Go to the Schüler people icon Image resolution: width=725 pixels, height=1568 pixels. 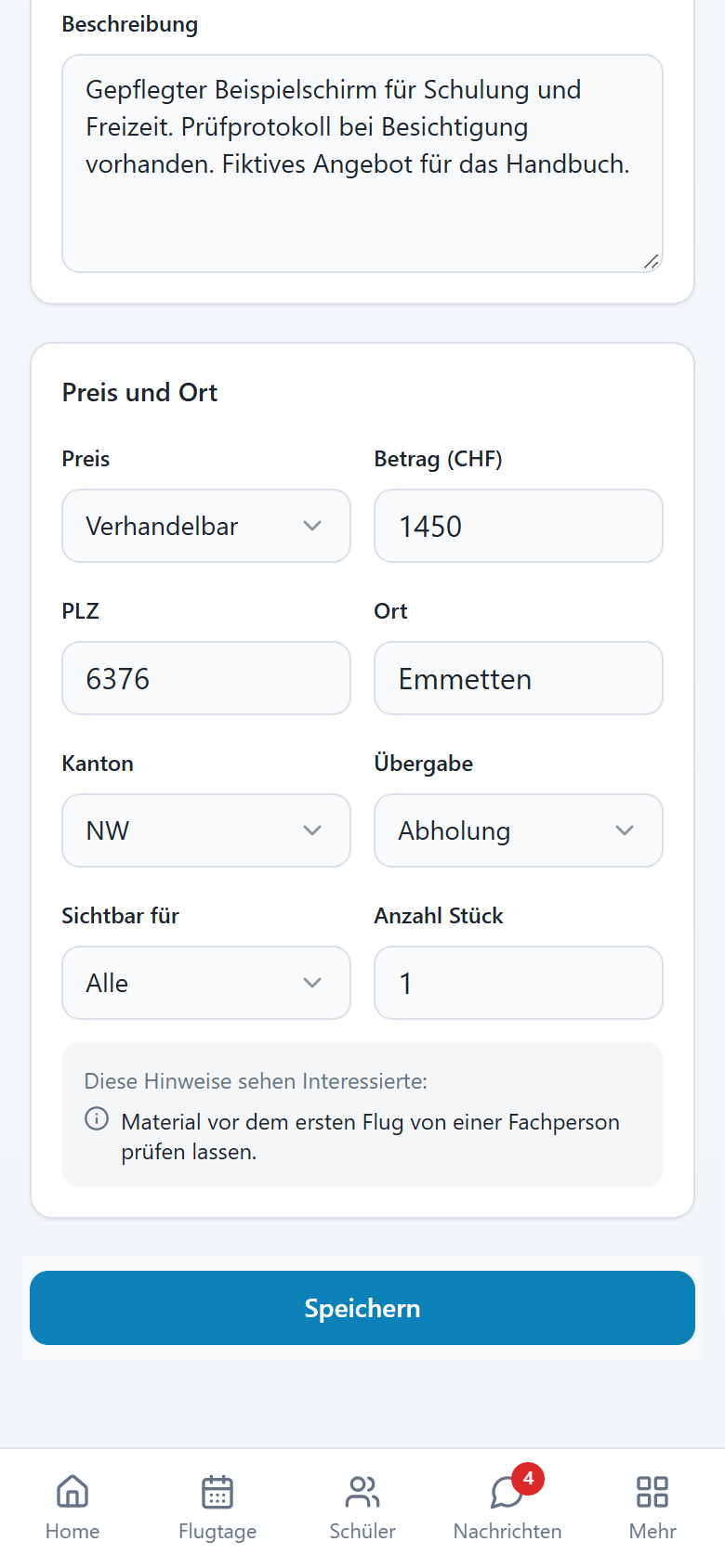(x=362, y=1492)
